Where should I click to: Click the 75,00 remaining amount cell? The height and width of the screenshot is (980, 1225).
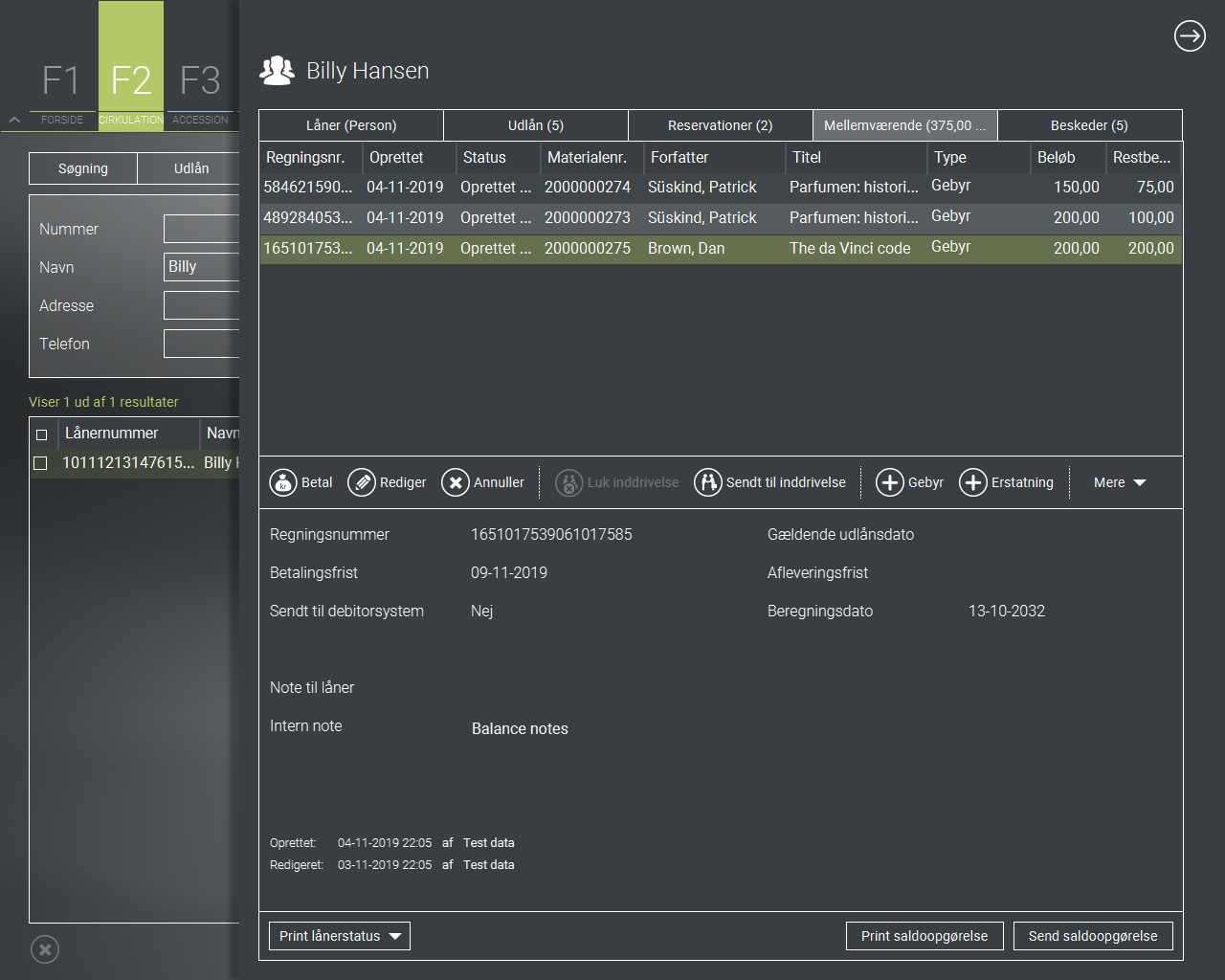tap(1155, 188)
